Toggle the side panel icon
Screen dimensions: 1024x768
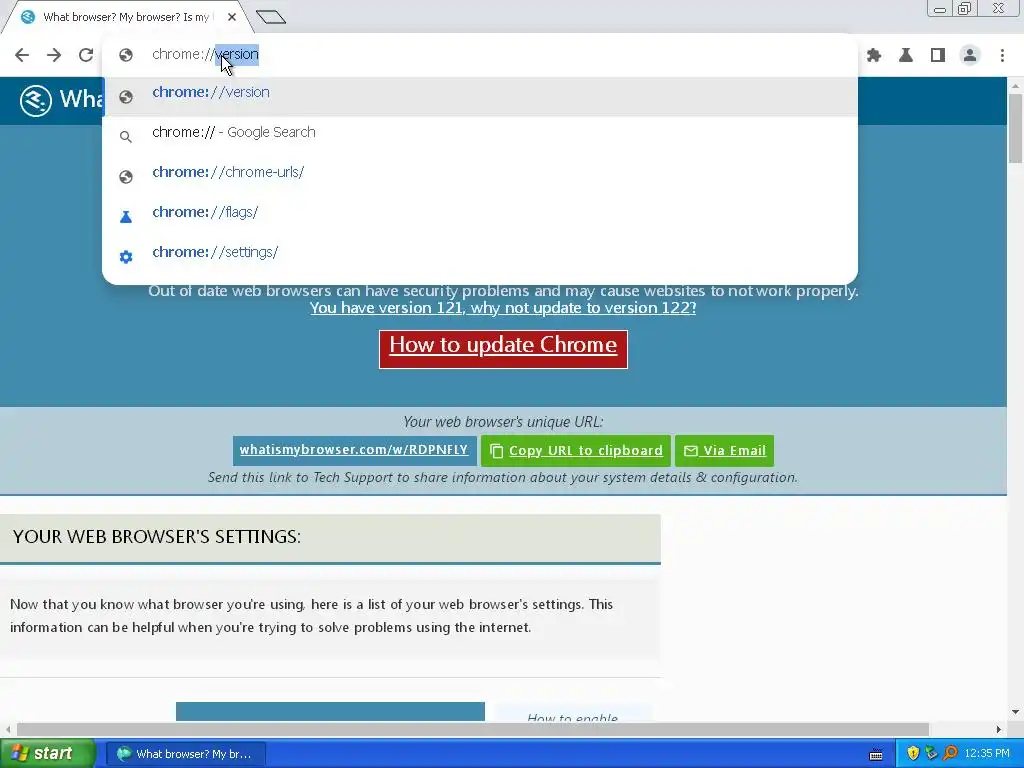938,56
